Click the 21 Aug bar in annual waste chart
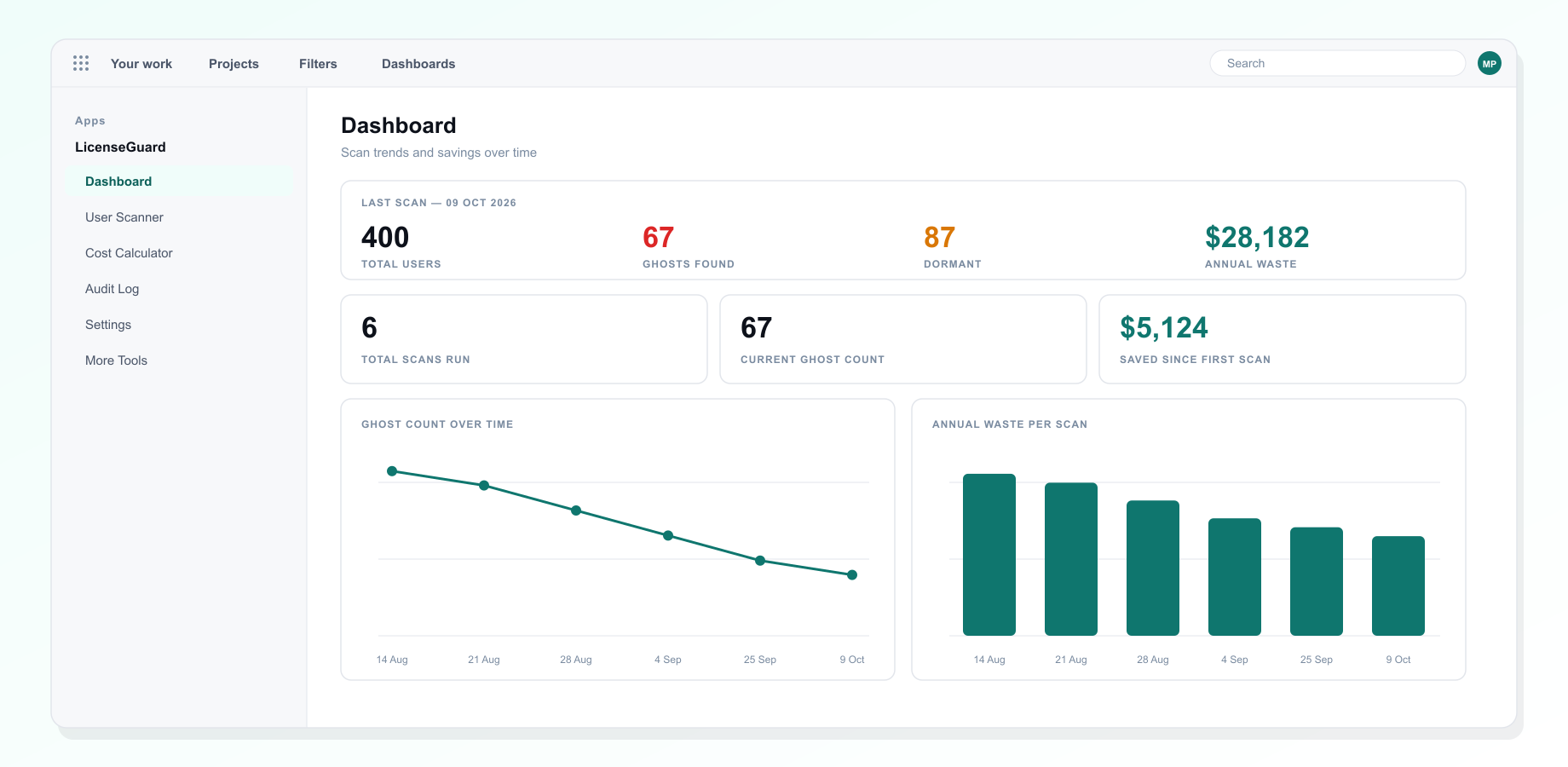Image resolution: width=1568 pixels, height=767 pixels. point(1071,559)
